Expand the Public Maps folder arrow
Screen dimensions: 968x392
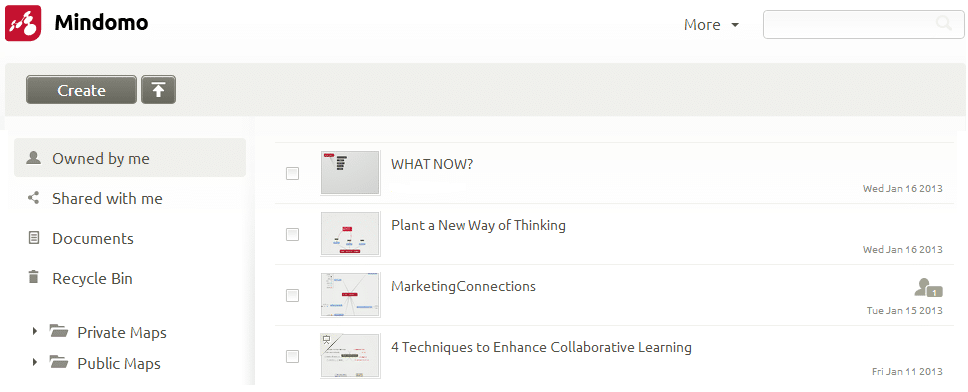(35, 362)
